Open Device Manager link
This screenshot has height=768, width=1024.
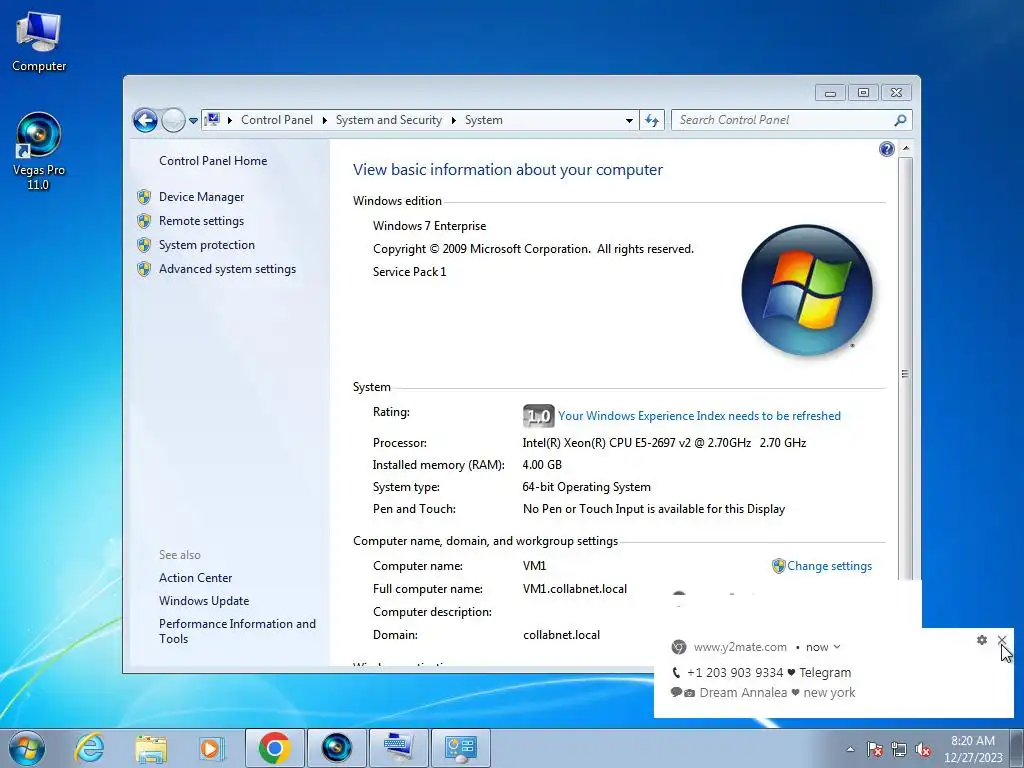201,197
